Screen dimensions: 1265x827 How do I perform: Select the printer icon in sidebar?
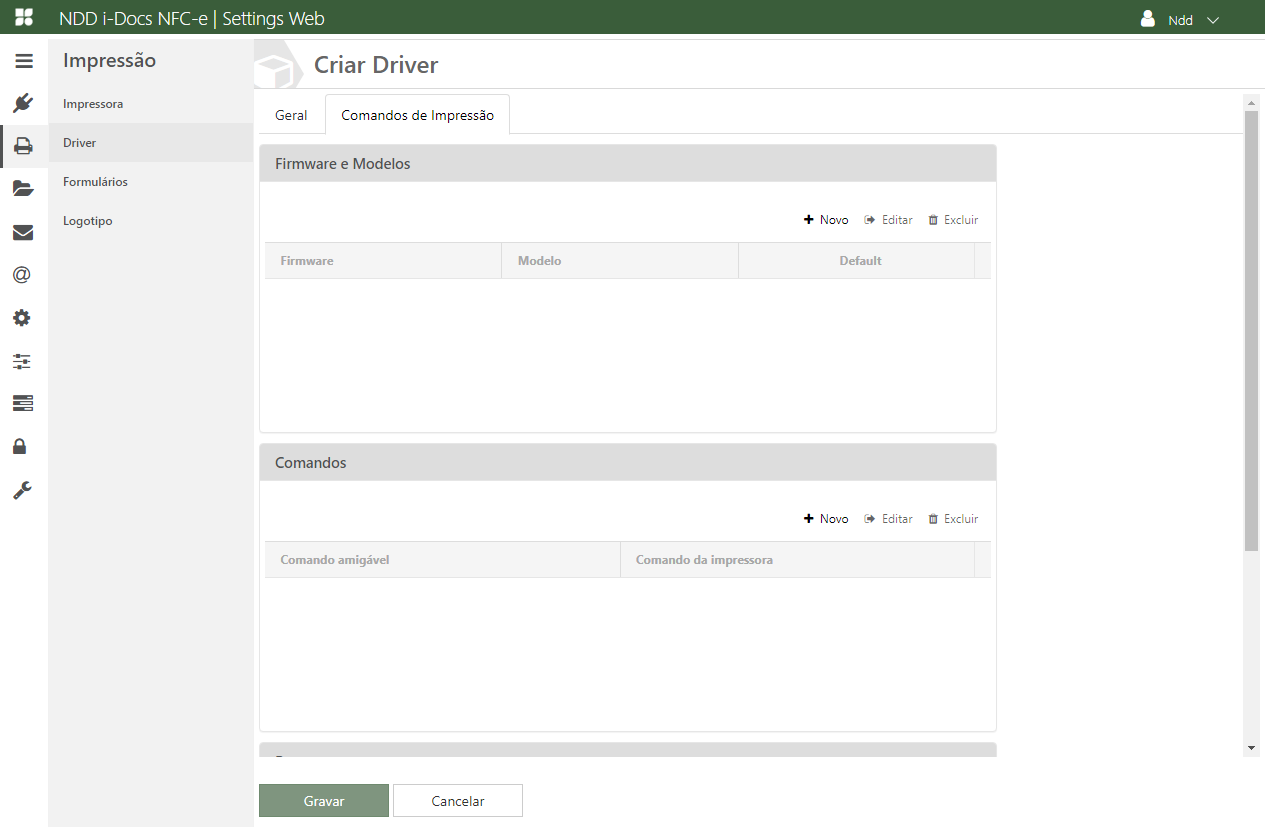point(23,146)
